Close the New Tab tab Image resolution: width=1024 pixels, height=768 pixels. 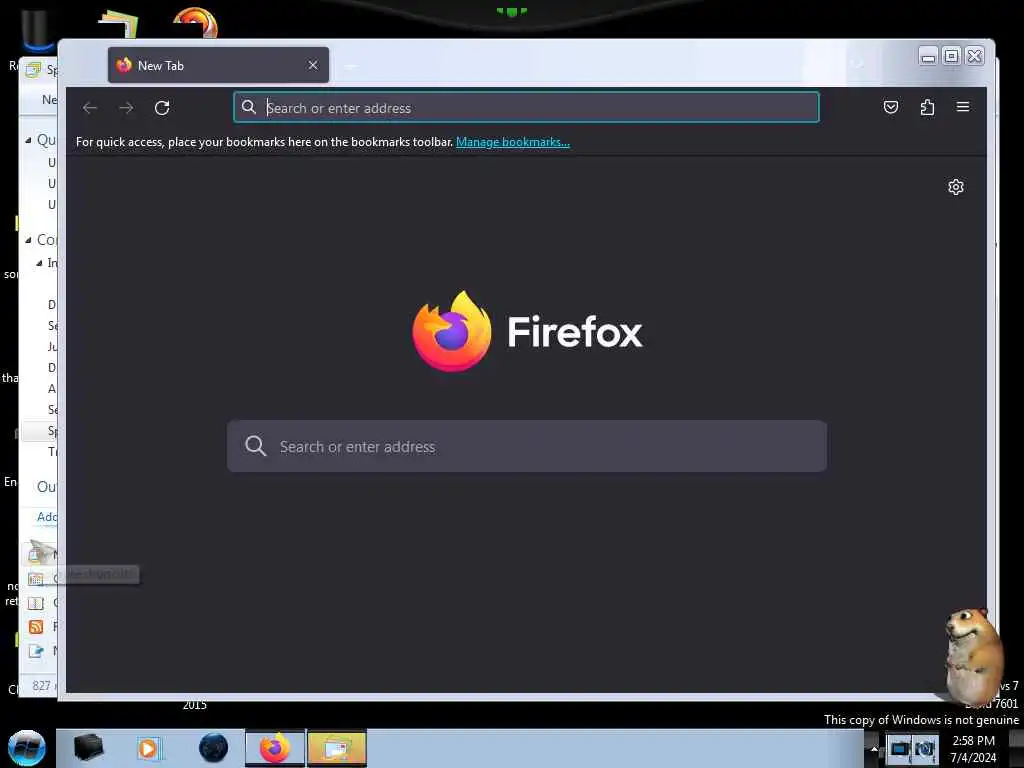[x=313, y=65]
